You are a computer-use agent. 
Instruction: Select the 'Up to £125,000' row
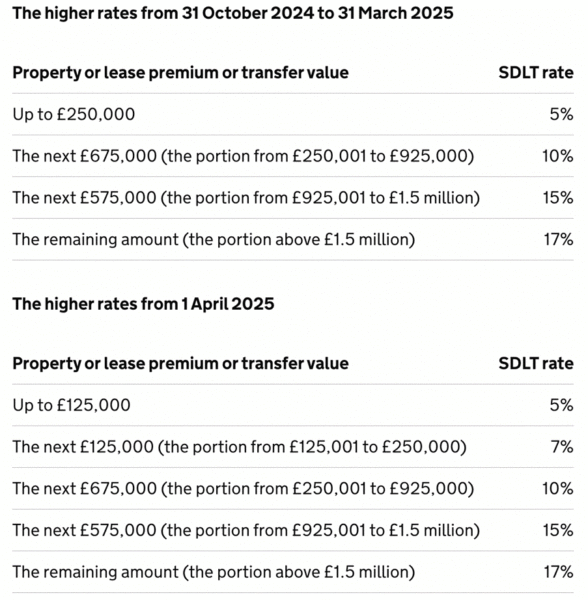[293, 405]
